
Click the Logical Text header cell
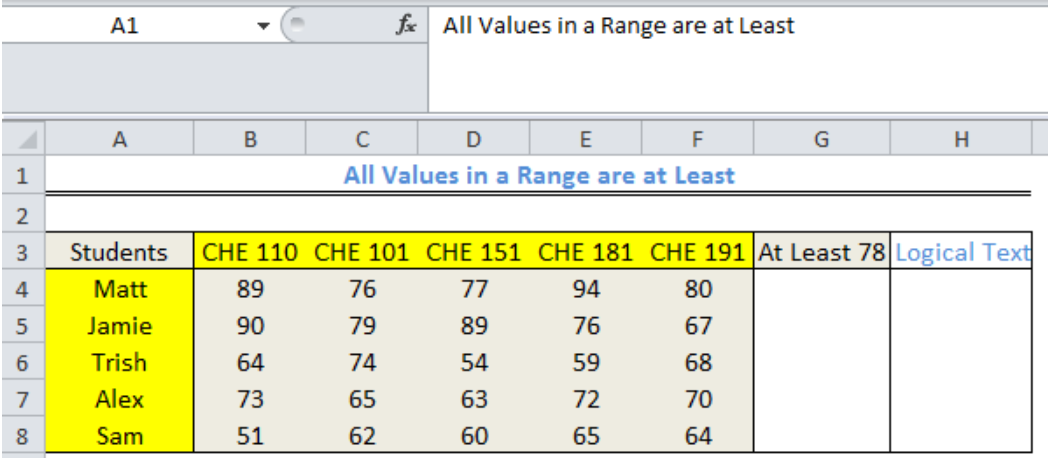click(x=961, y=252)
